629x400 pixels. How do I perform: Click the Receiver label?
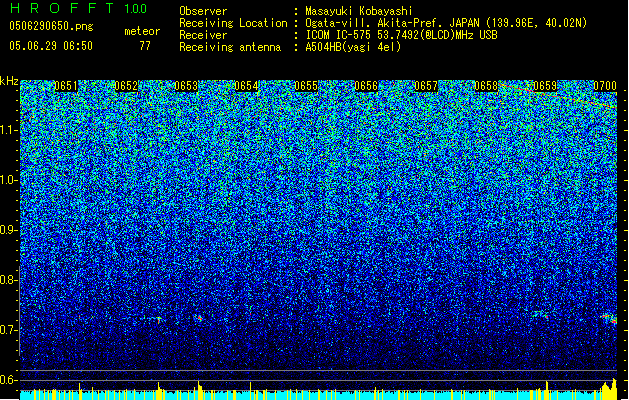[x=203, y=35]
